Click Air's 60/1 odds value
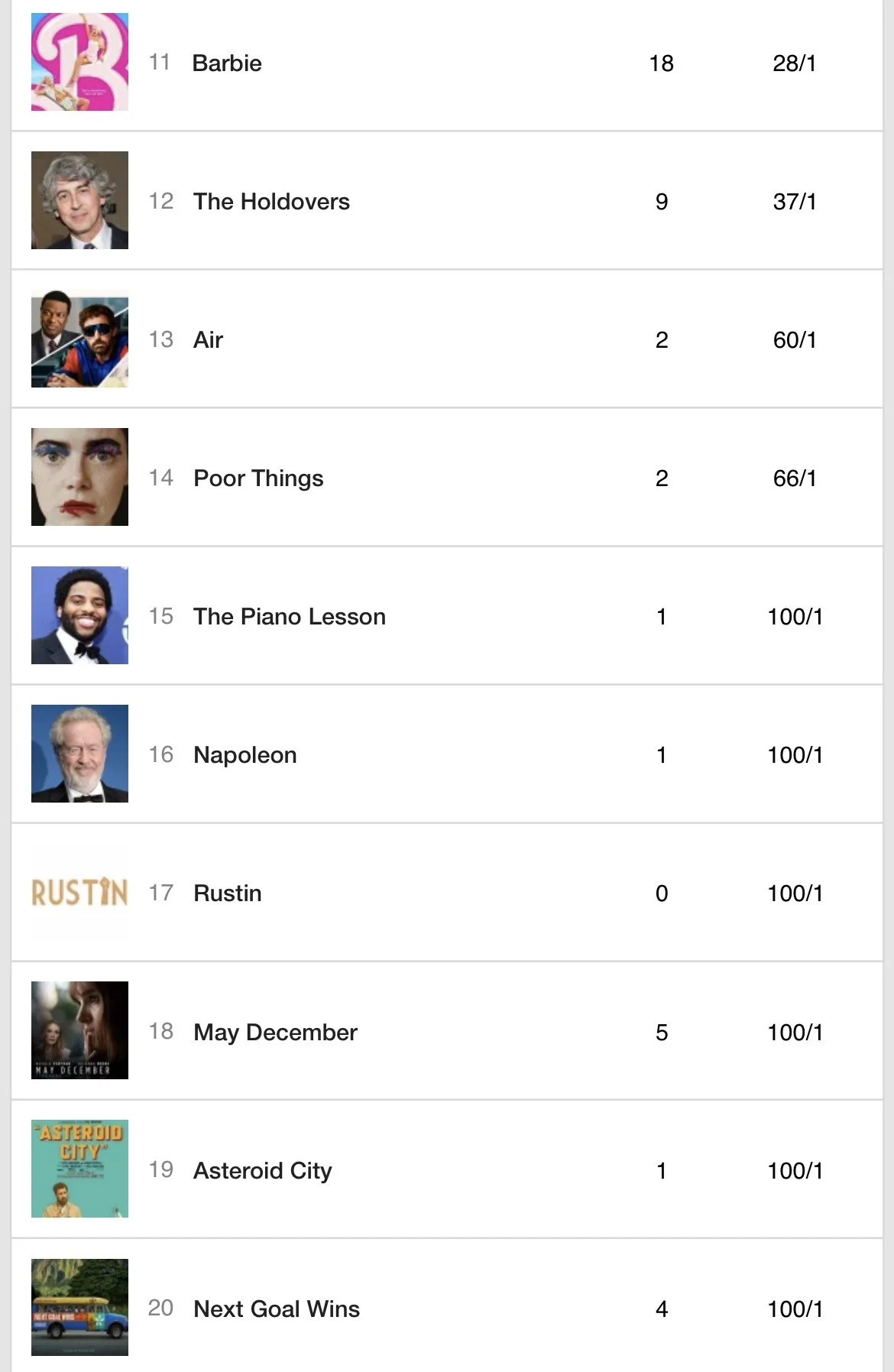This screenshot has width=894, height=1372. pyautogui.click(x=794, y=339)
